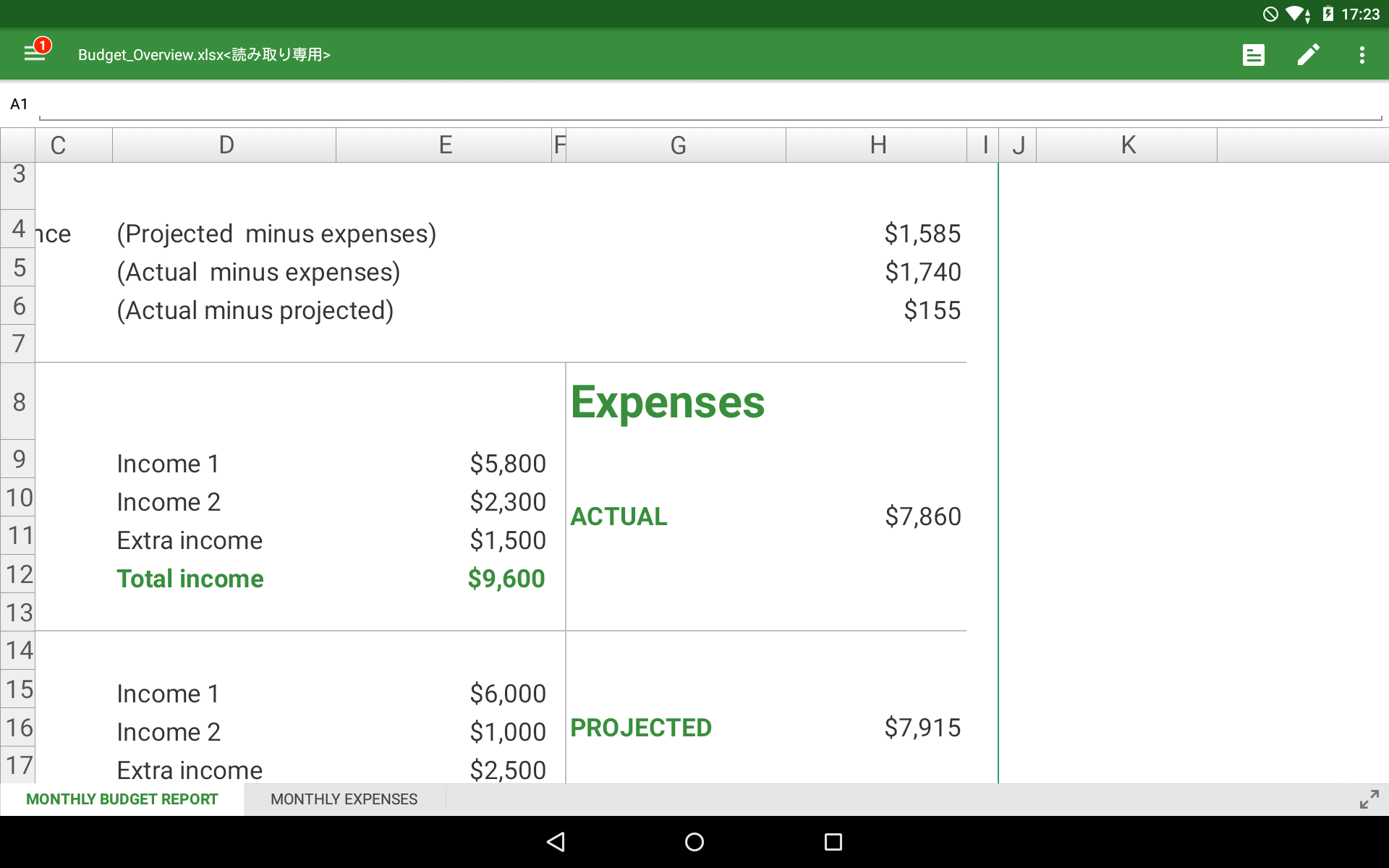
Task: Select column E header
Action: pos(445,145)
